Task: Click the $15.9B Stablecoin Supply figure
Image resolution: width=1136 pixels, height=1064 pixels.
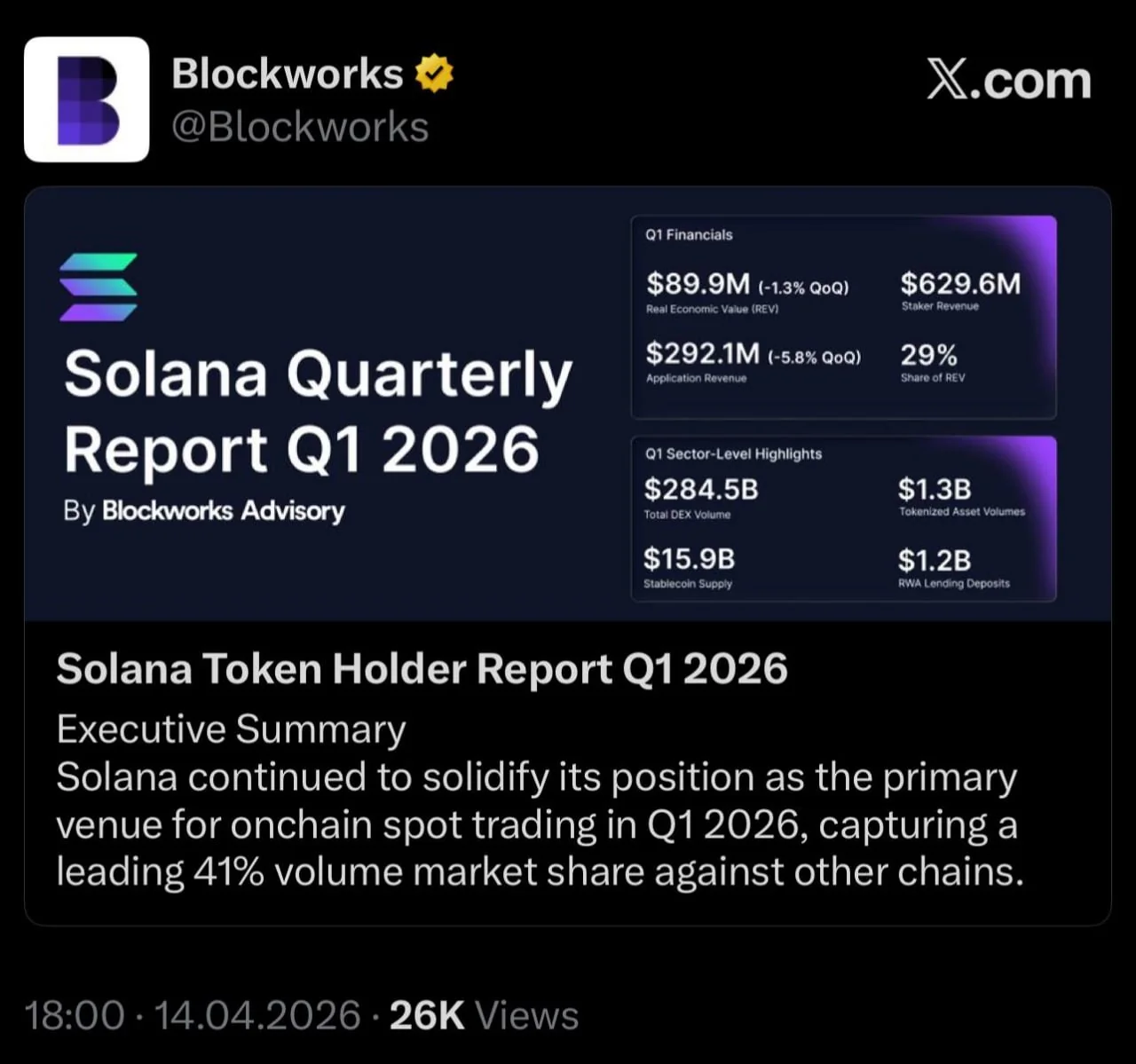Action: click(690, 559)
